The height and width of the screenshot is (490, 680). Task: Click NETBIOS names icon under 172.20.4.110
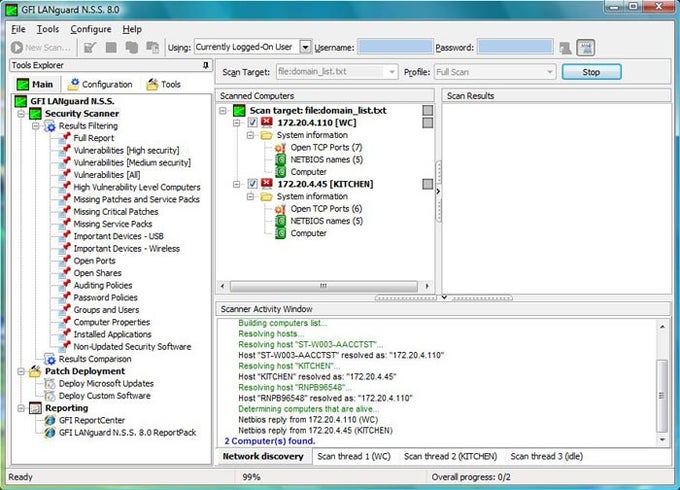click(281, 160)
